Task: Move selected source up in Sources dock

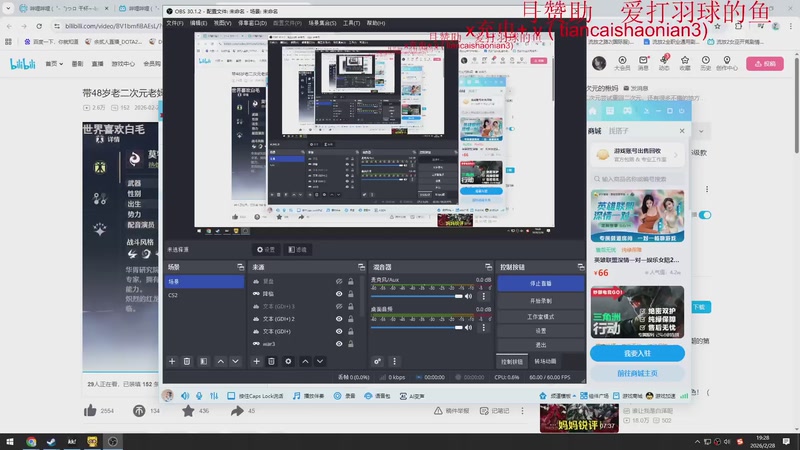Action: pos(305,361)
